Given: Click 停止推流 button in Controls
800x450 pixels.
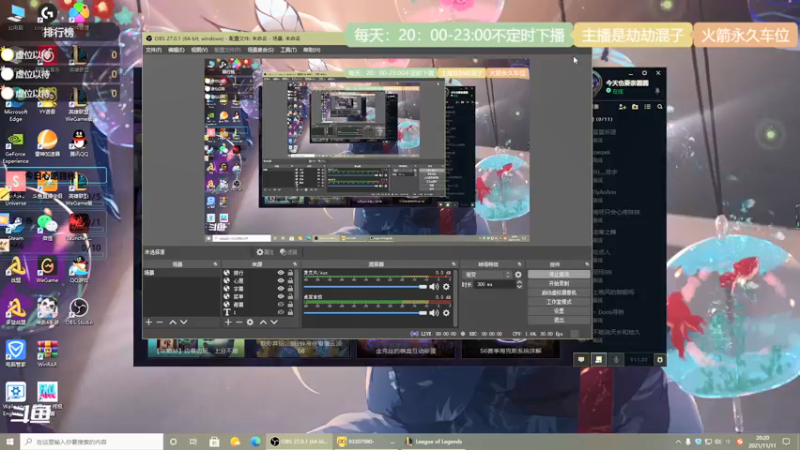Looking at the screenshot, I should 559,274.
